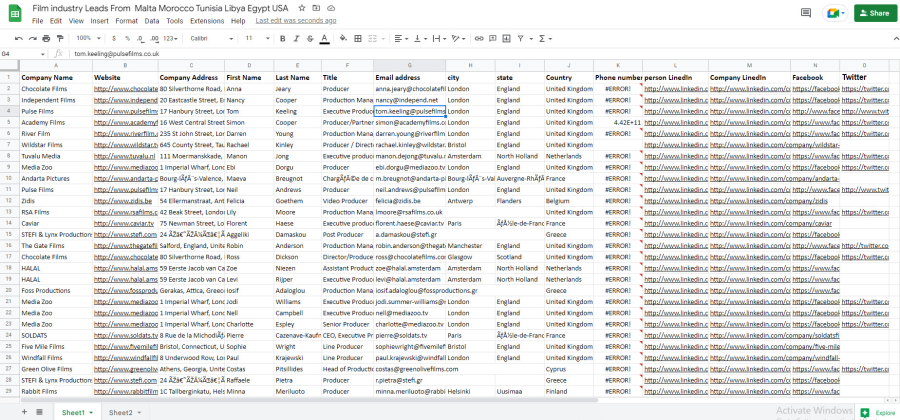Open the comment history icon near Share
Viewport: 900px width, 420px height.
pos(806,13)
